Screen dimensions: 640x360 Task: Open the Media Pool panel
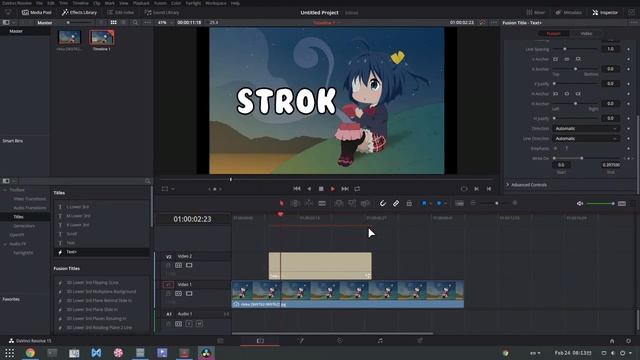point(36,13)
